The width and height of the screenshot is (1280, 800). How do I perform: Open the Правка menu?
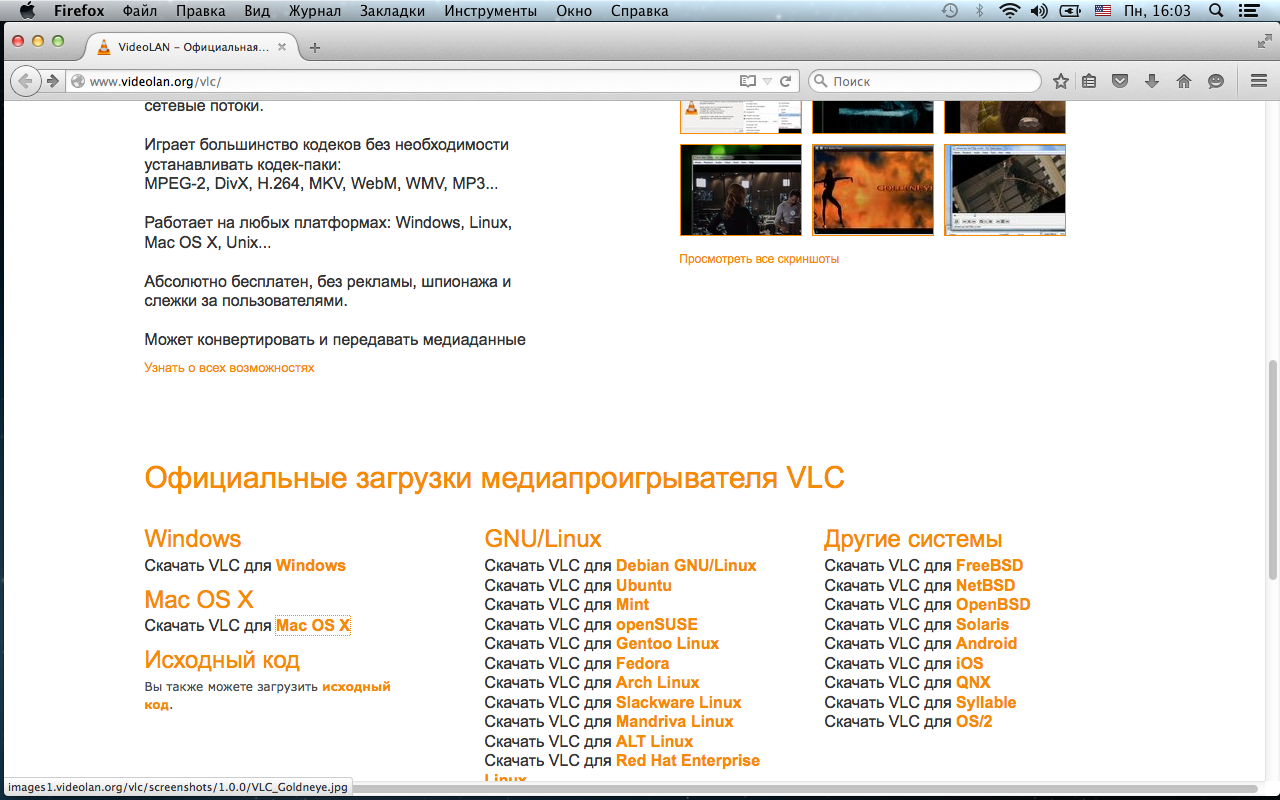pyautogui.click(x=200, y=11)
